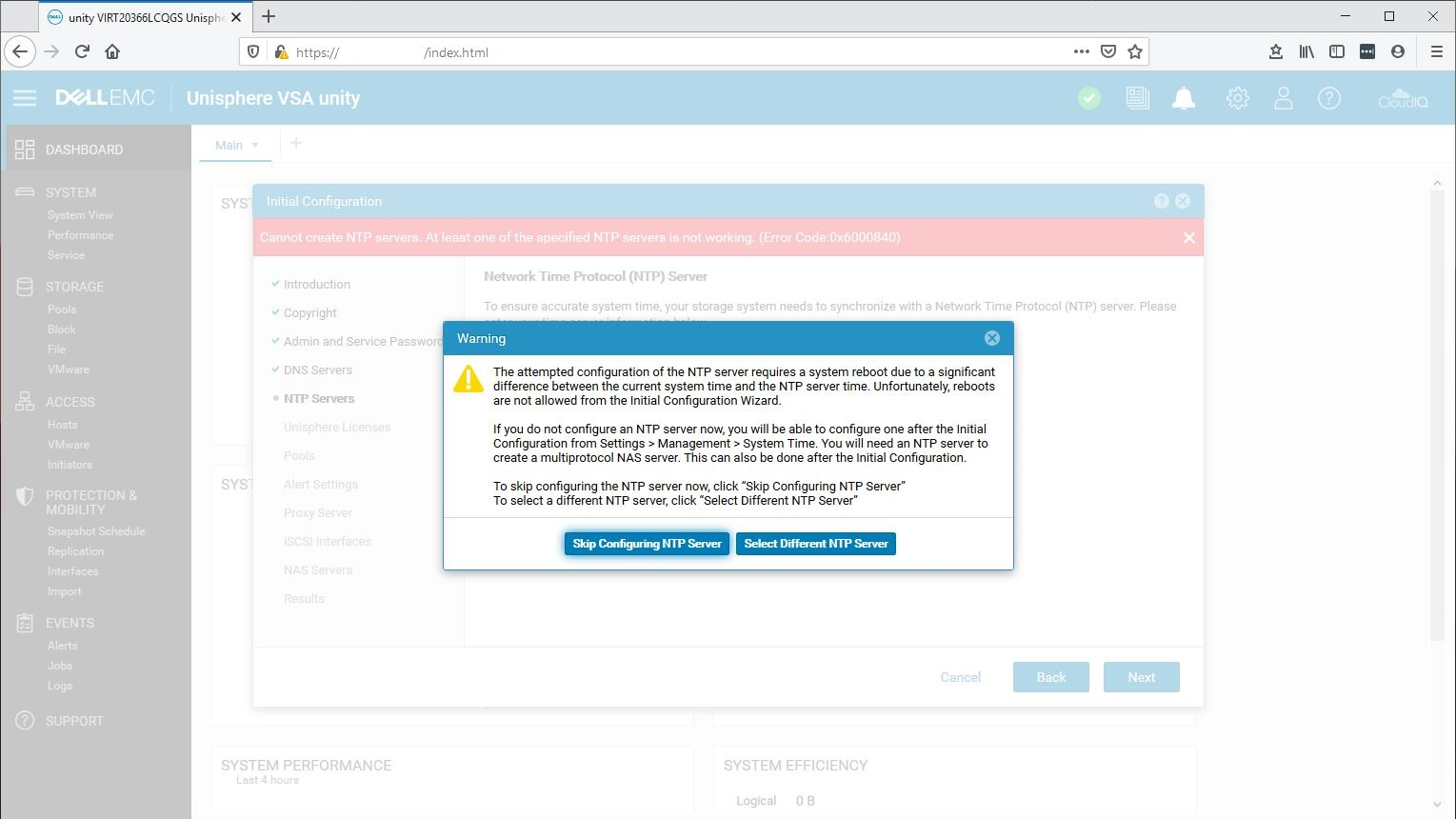
Task: Close the Warning dialog with X icon
Action: (991, 338)
